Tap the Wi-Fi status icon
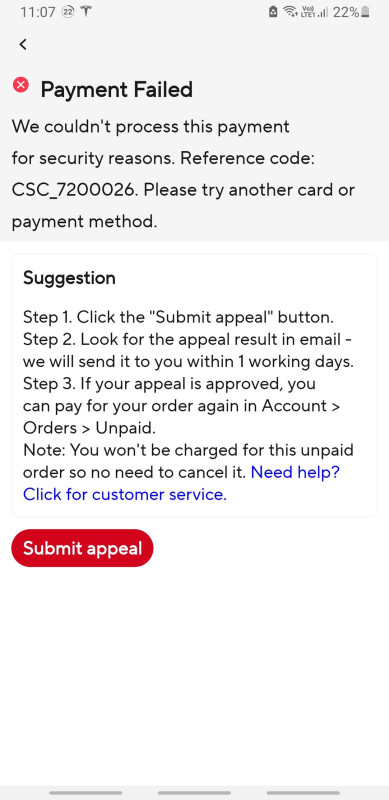389x800 pixels. 290,12
